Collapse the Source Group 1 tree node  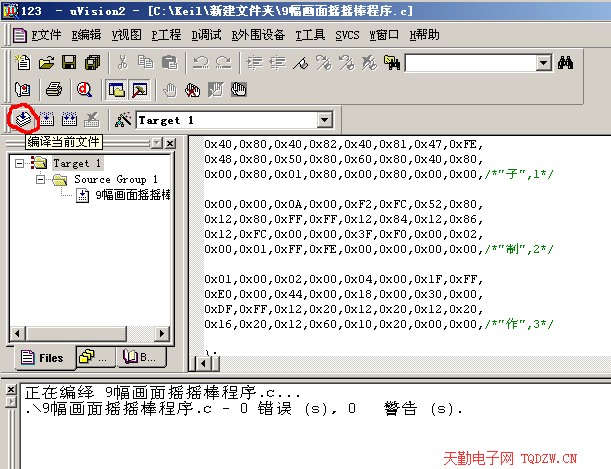pyautogui.click(x=40, y=180)
